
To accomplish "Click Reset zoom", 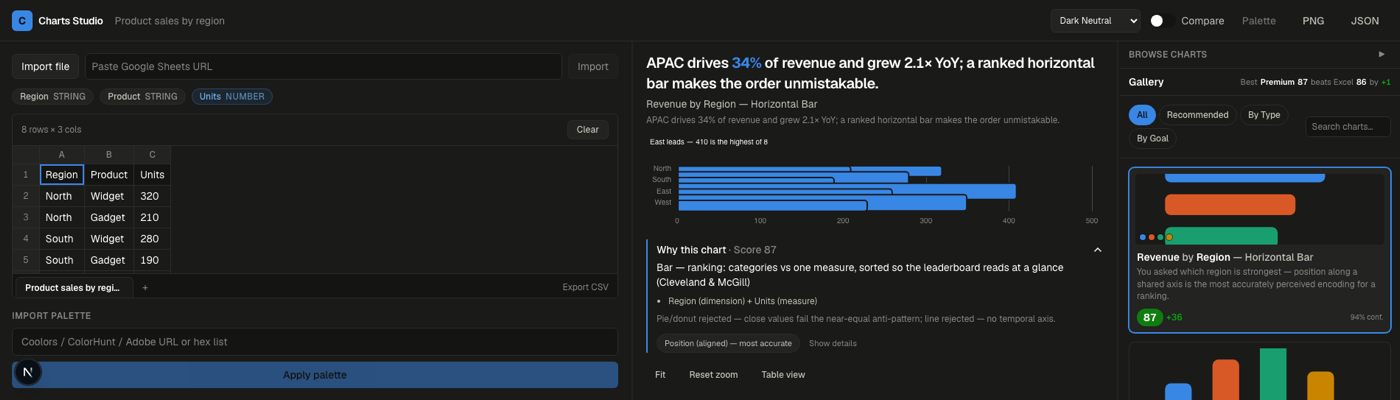I will pyautogui.click(x=713, y=375).
